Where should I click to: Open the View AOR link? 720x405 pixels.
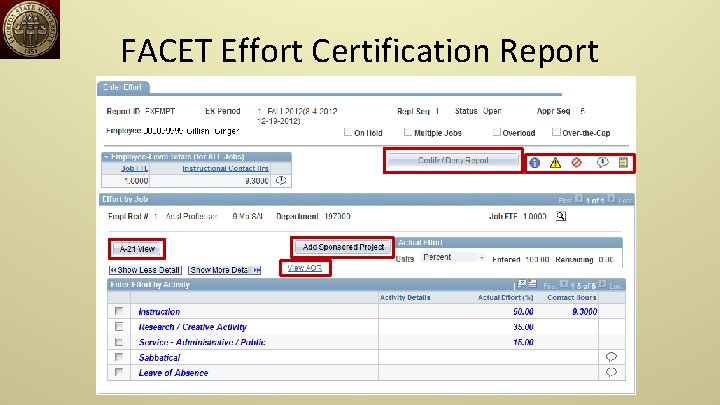(x=304, y=268)
